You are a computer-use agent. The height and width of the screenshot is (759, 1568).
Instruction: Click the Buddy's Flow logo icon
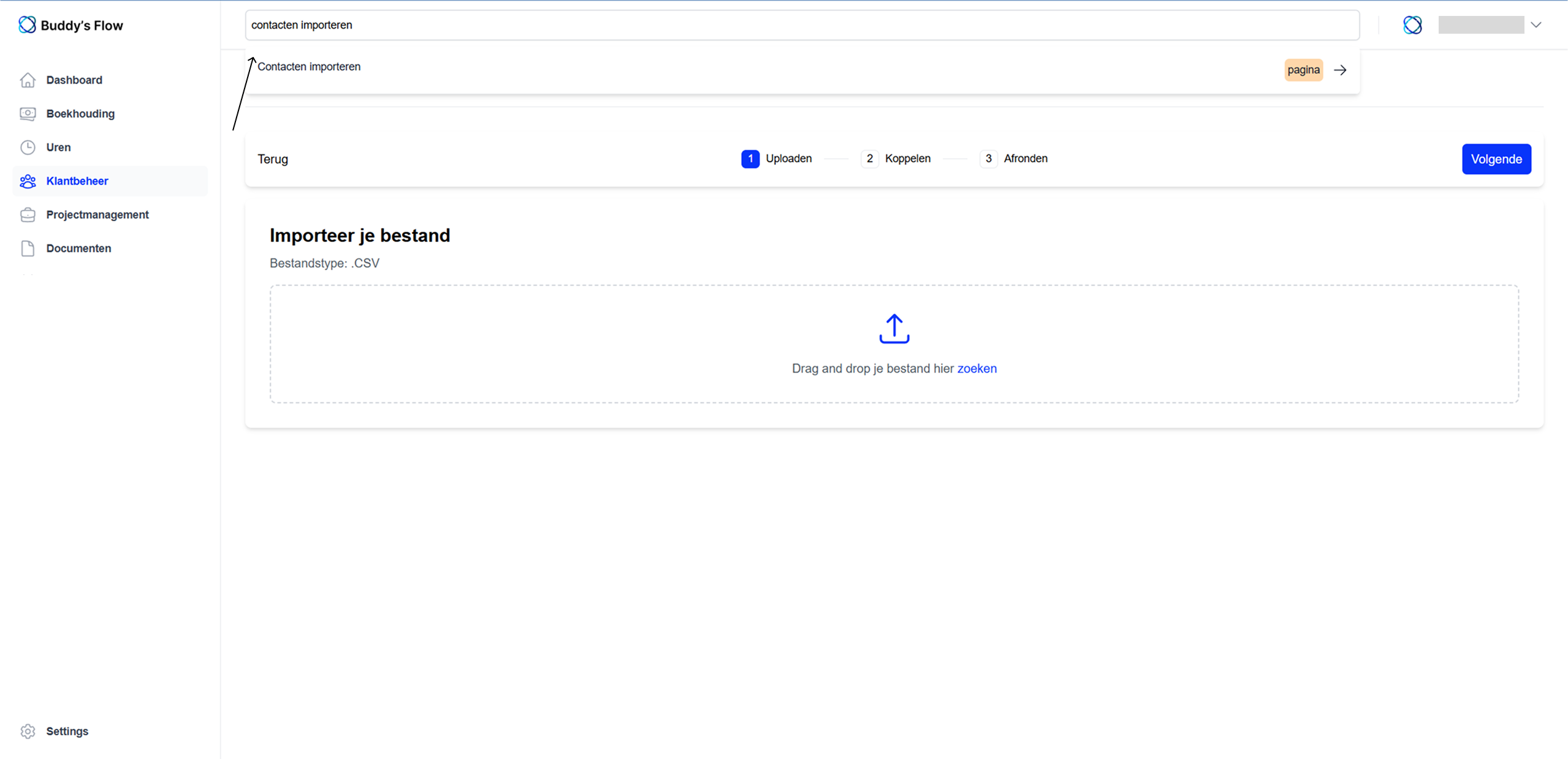27,25
